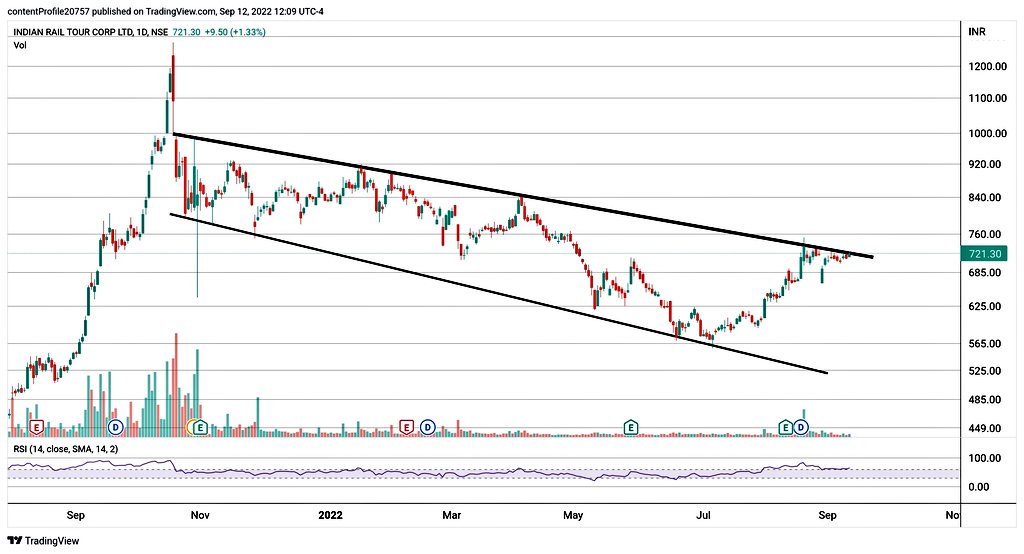Click the Nov time-axis label after Sep 2021
The height and width of the screenshot is (554, 1024).
(200, 515)
